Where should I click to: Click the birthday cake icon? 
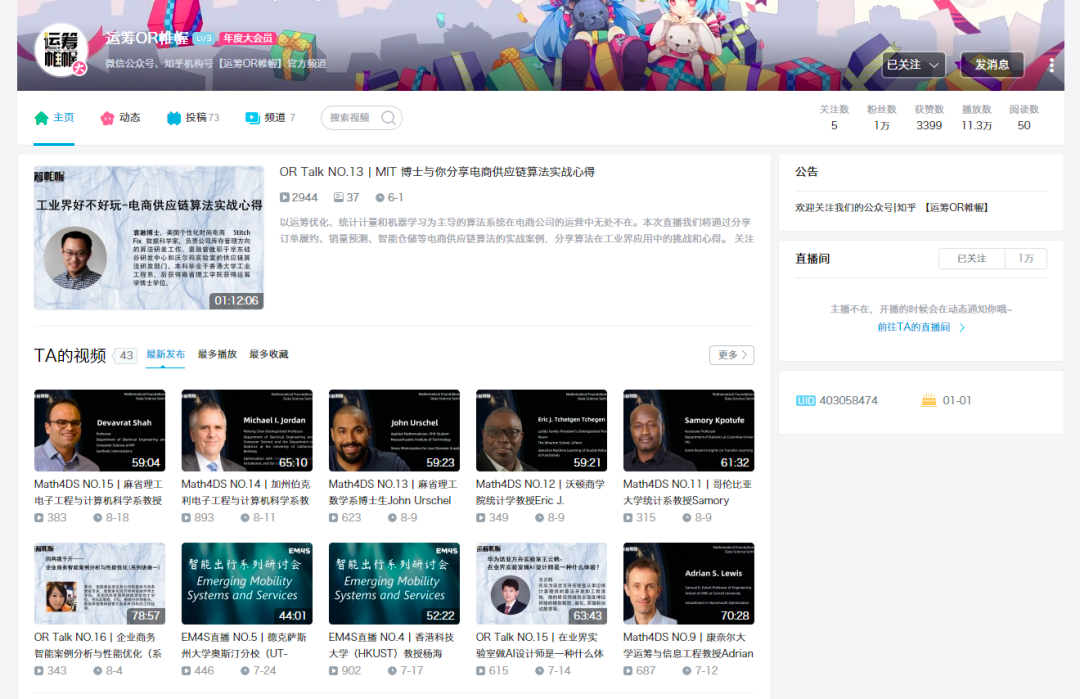click(x=928, y=400)
